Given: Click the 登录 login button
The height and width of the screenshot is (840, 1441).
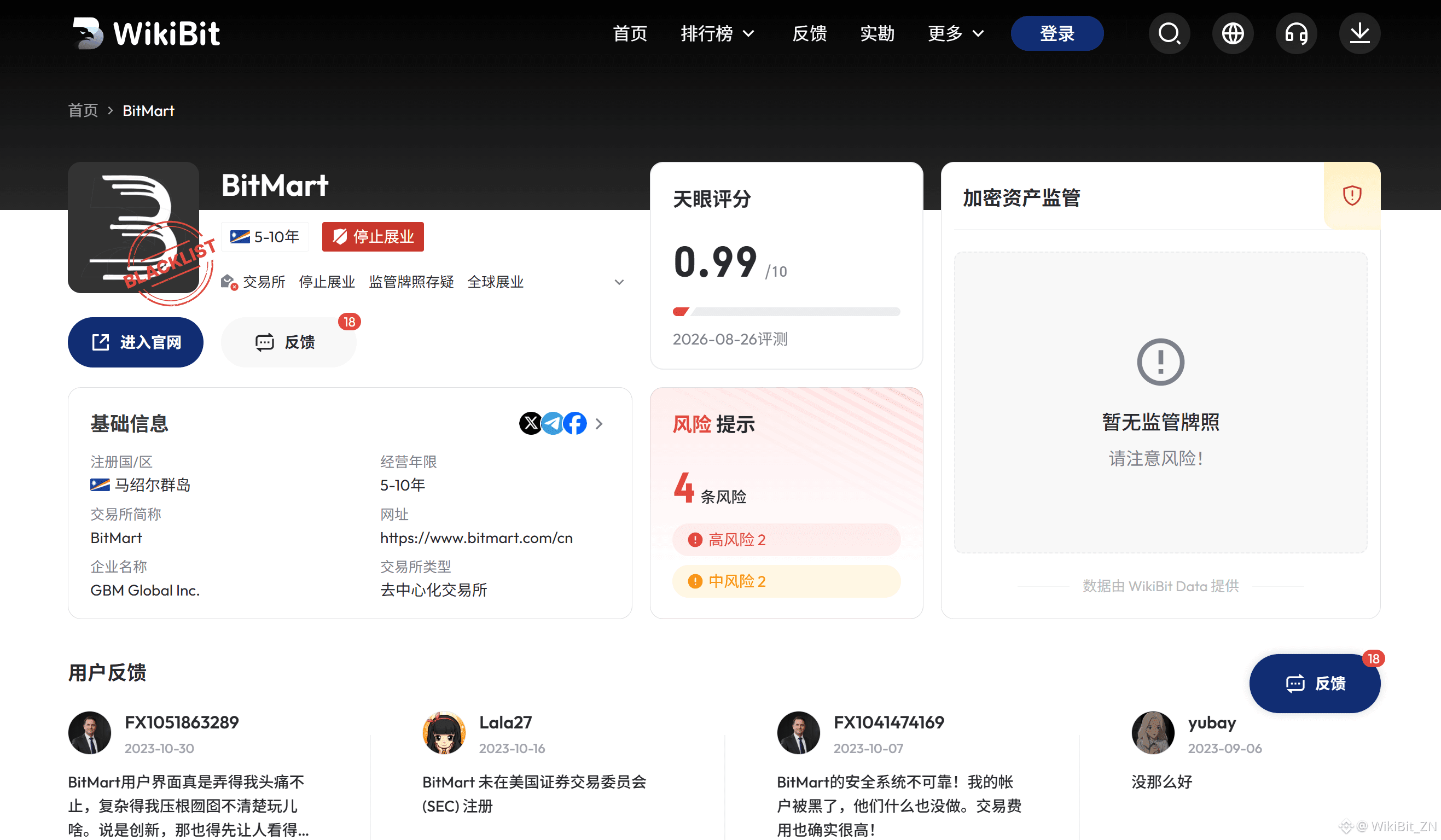Looking at the screenshot, I should [x=1057, y=33].
